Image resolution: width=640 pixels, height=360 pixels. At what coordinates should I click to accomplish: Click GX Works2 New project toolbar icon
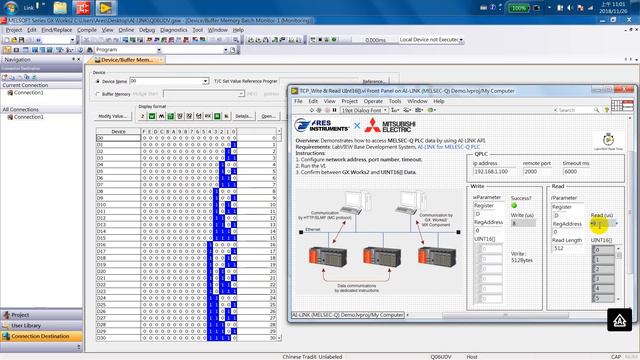7,40
